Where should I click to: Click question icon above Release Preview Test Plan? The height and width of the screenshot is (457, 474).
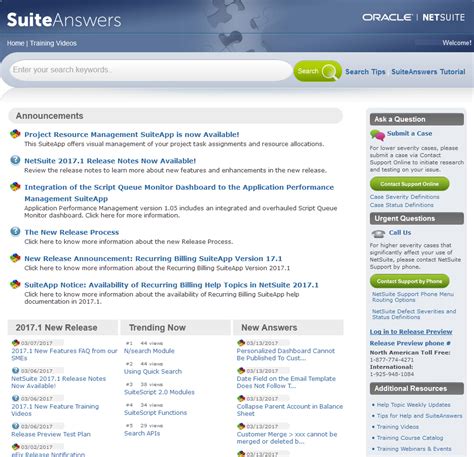(15, 426)
